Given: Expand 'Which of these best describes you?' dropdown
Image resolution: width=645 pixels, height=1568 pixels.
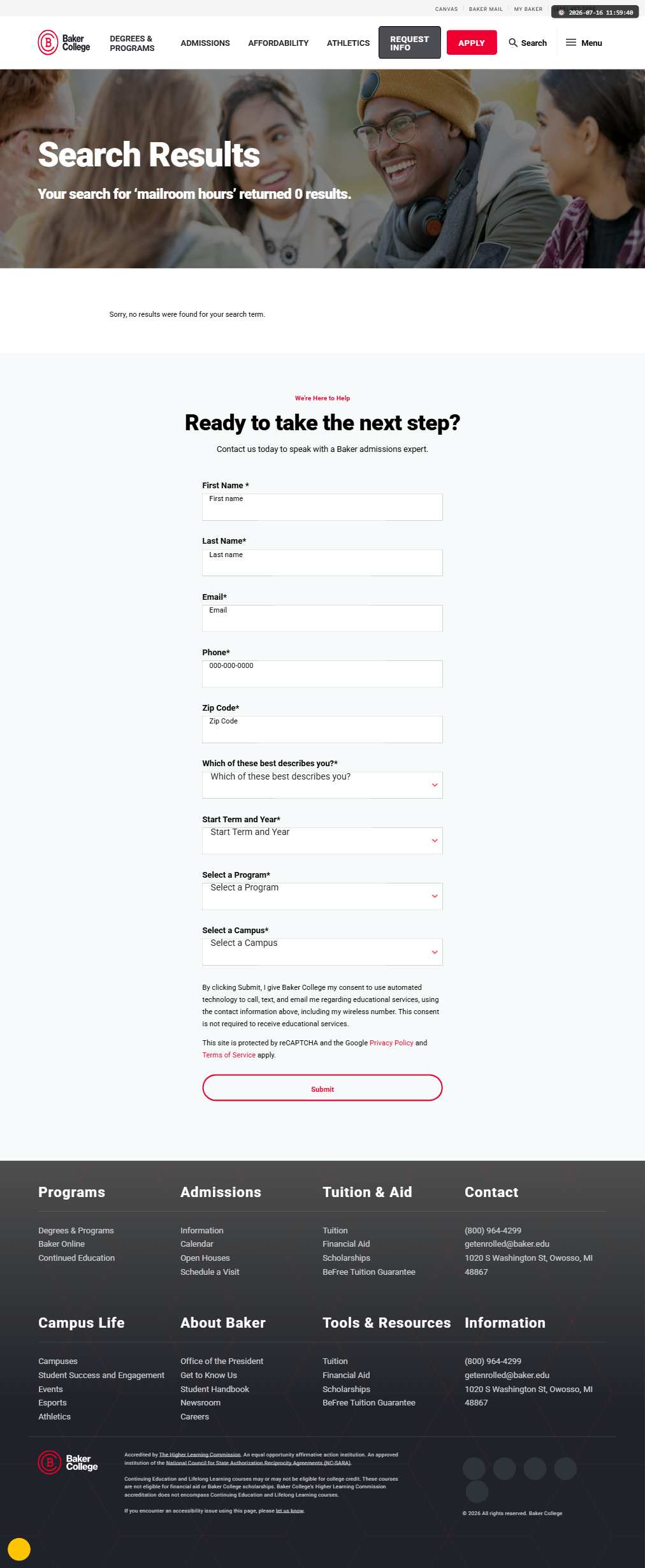Looking at the screenshot, I should tap(322, 785).
